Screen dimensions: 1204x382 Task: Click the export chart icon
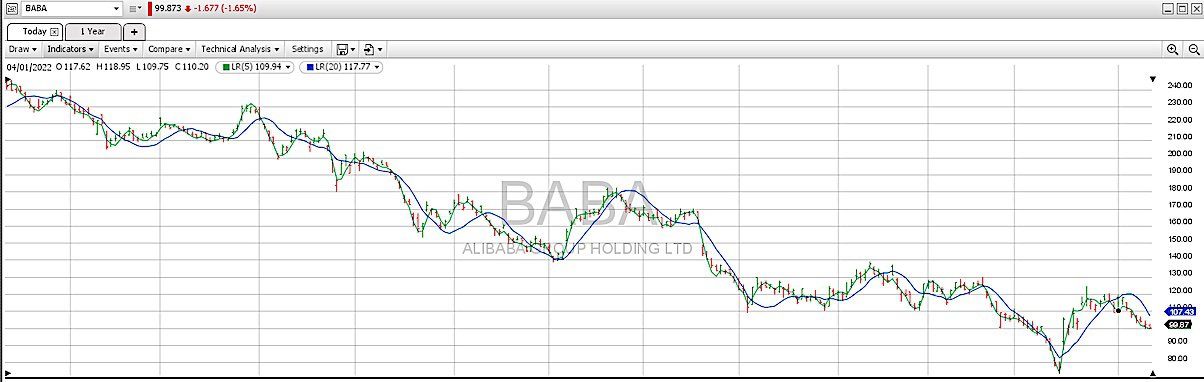pyautogui.click(x=369, y=48)
